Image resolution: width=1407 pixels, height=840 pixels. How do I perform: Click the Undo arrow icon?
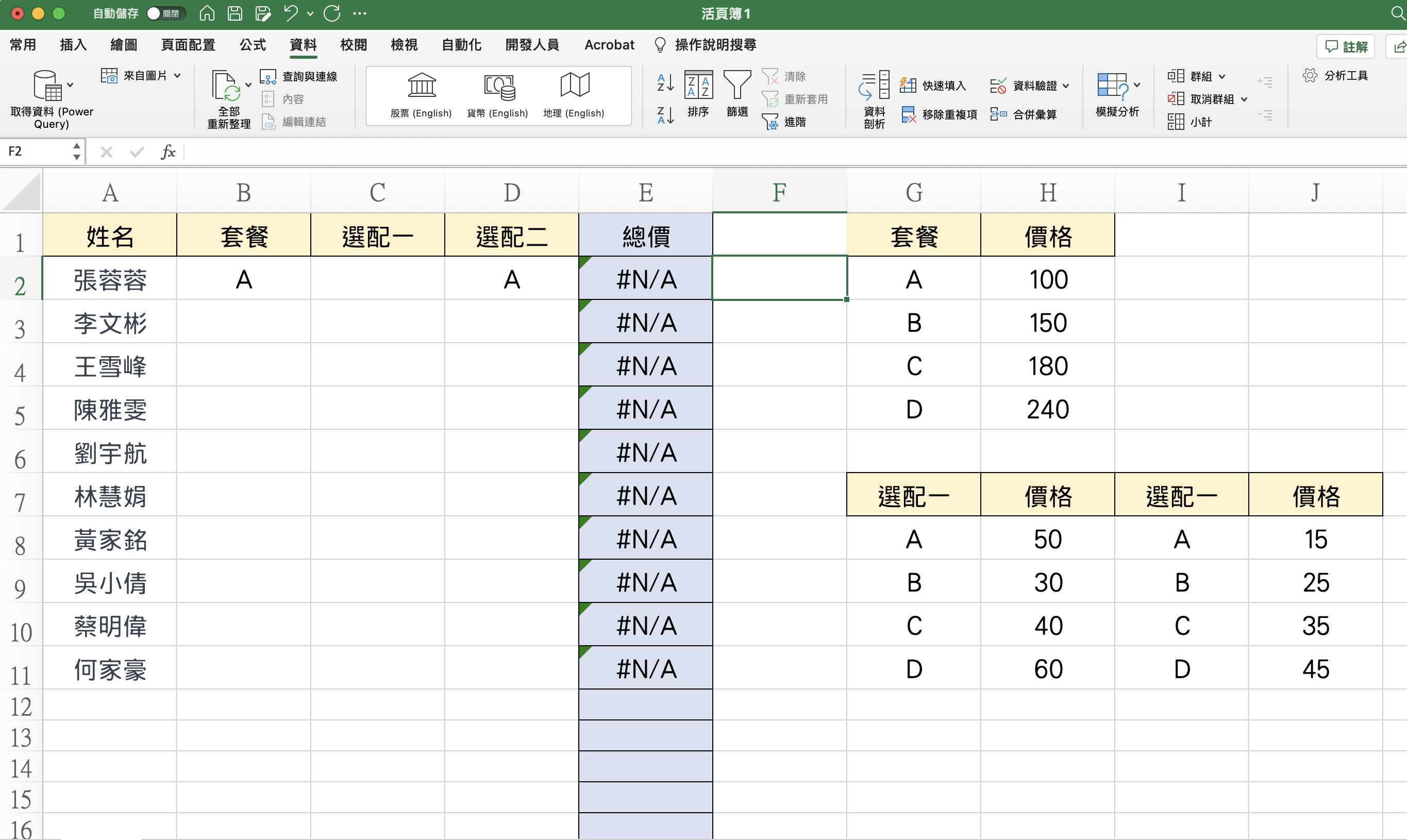coord(291,13)
